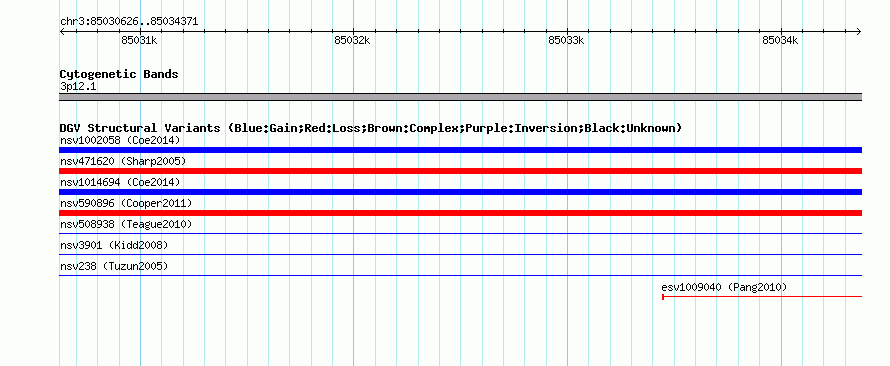Click the gray 3p12.1 cytogenetic band bar
This screenshot has width=890, height=366.
coord(460,97)
